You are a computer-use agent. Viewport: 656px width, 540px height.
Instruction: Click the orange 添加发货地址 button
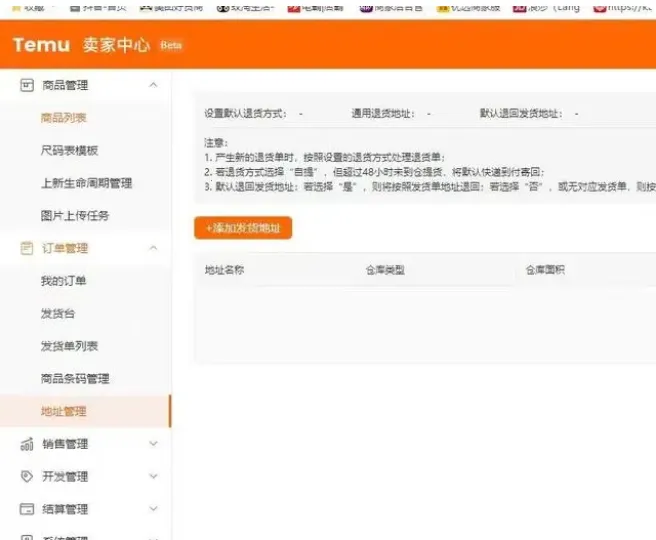243,229
